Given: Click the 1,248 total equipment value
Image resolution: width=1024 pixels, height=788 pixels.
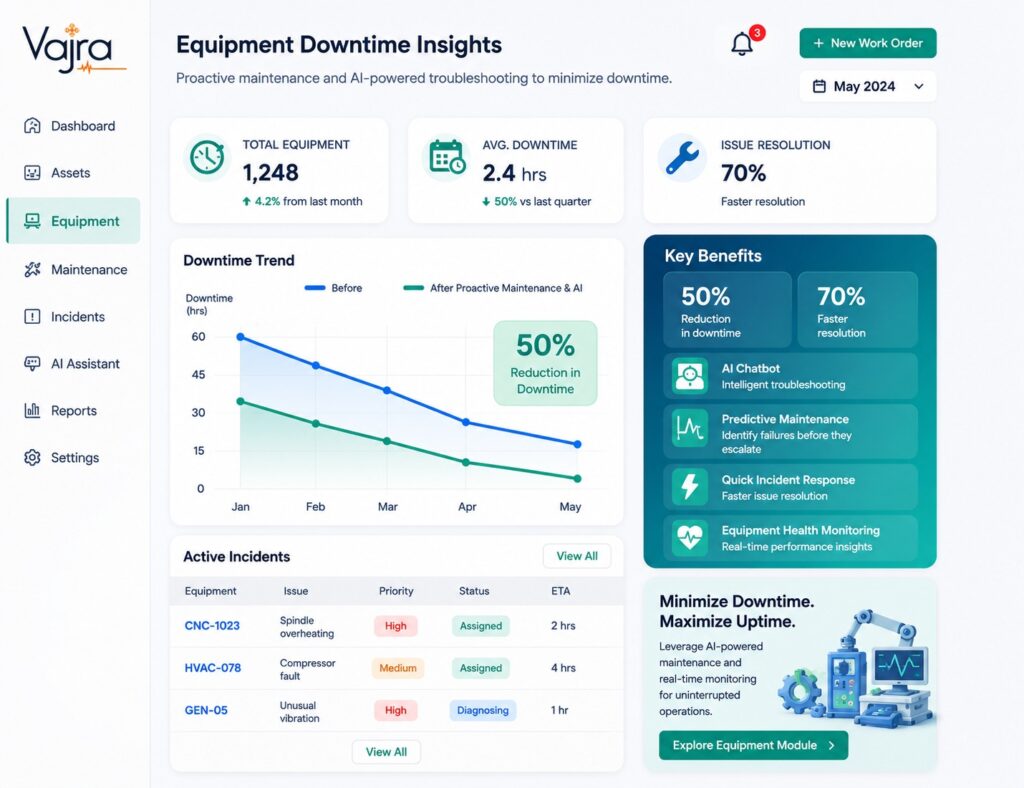Looking at the screenshot, I should 270,172.
